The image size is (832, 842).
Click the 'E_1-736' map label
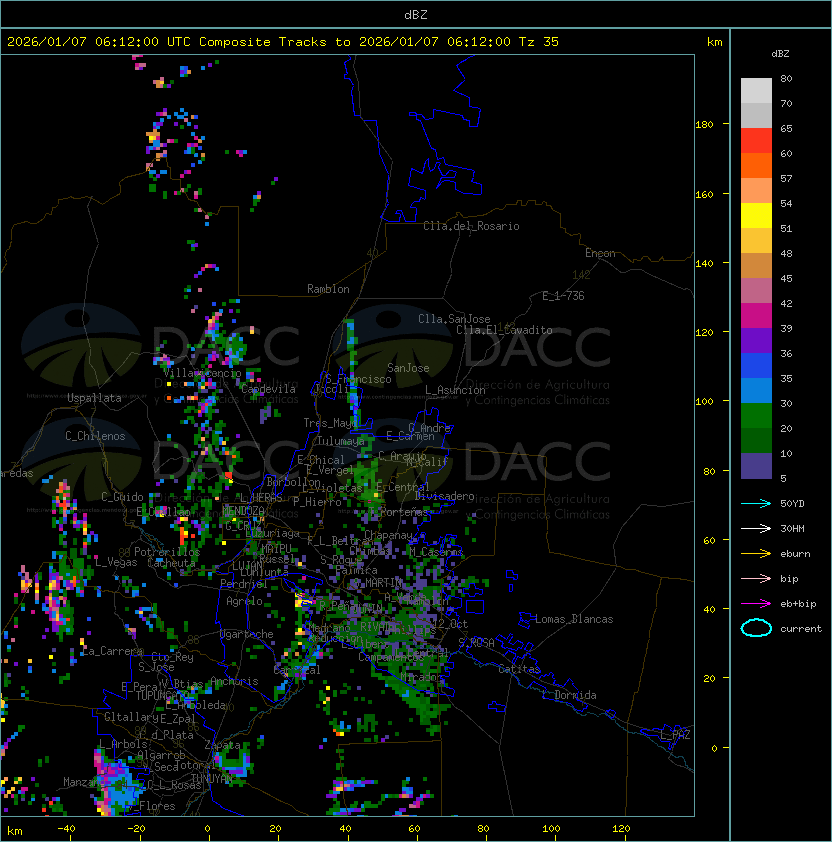(563, 296)
